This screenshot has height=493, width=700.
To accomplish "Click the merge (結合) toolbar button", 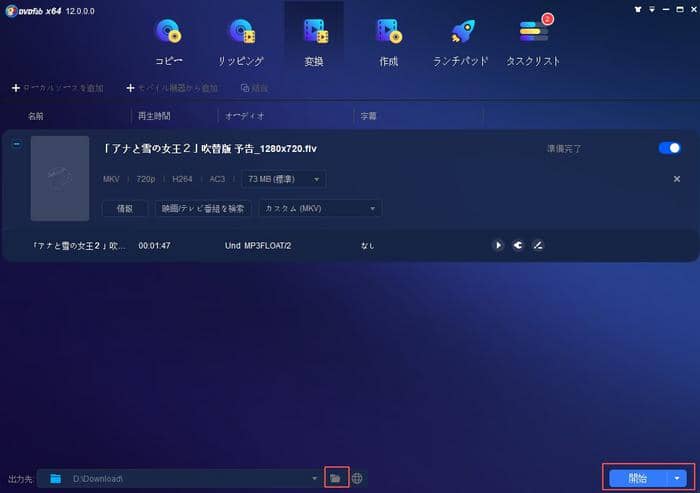I will point(254,88).
